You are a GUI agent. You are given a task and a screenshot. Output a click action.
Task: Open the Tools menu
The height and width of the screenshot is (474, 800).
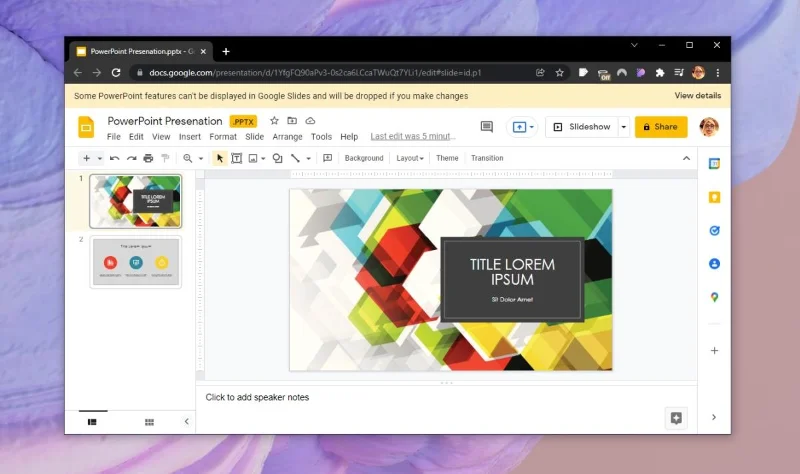[321, 137]
